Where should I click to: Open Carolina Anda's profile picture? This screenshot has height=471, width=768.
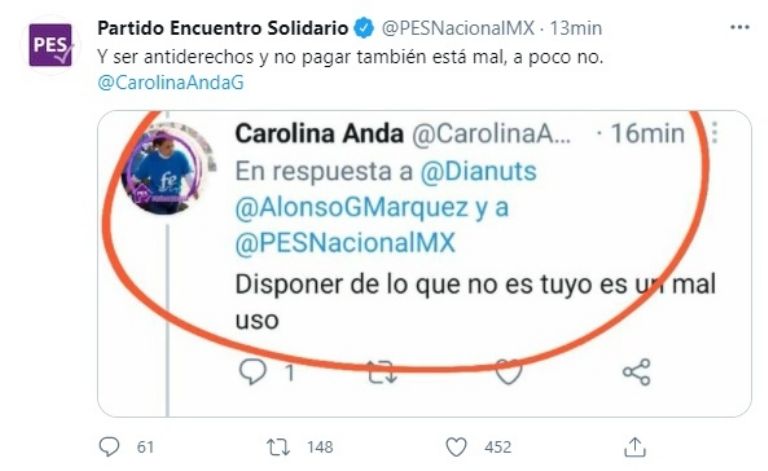(x=162, y=171)
